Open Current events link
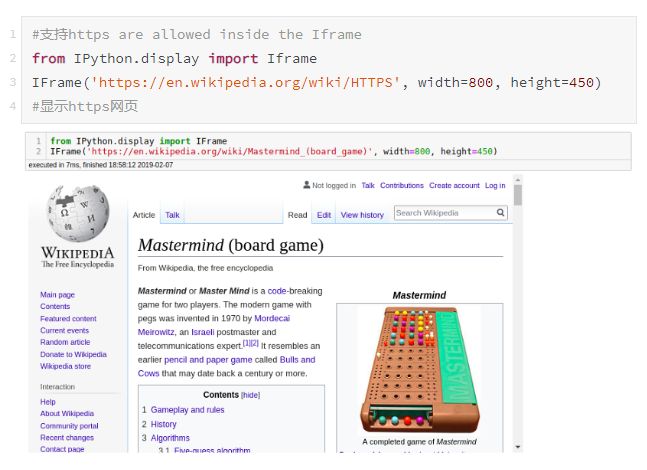 click(x=64, y=331)
